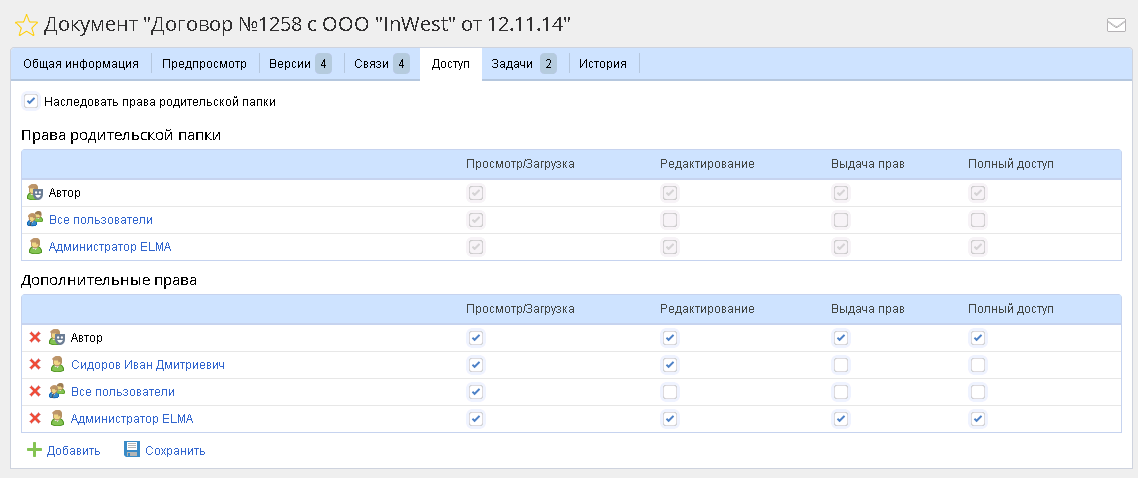Open Сидоров Иван Дмитриевич user link
1138x478 pixels.
pos(147,365)
